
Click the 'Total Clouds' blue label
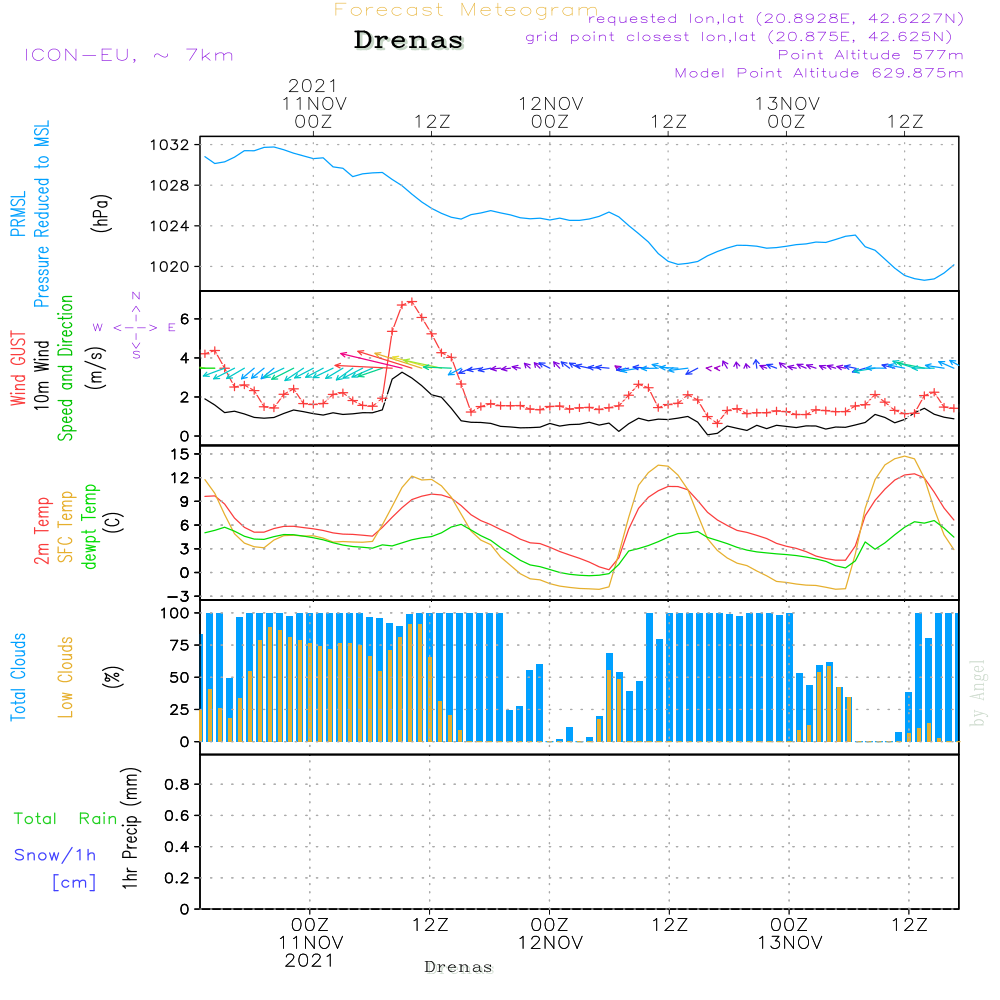click(x=18, y=677)
